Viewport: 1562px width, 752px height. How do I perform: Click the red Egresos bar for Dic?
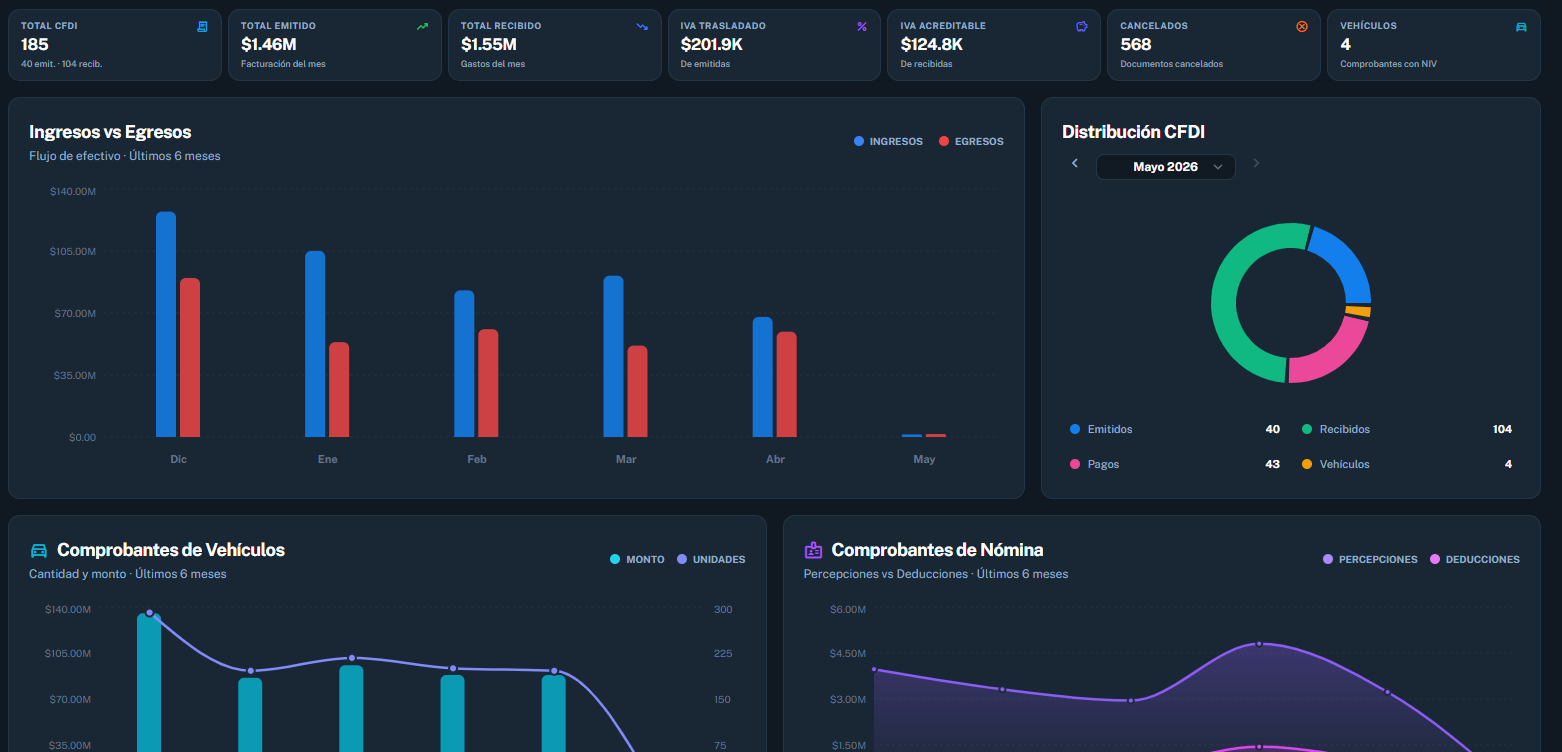(x=190, y=357)
